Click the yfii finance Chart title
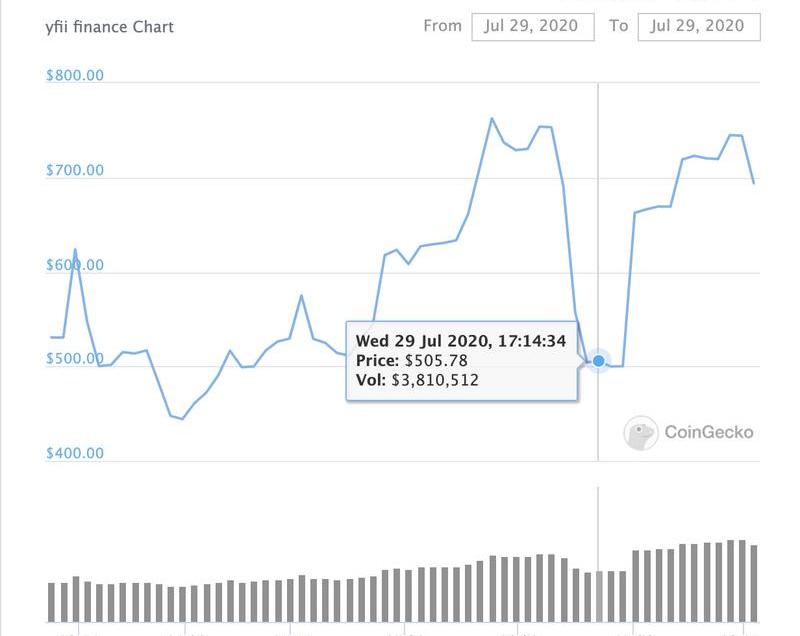The height and width of the screenshot is (636, 800). (x=111, y=27)
